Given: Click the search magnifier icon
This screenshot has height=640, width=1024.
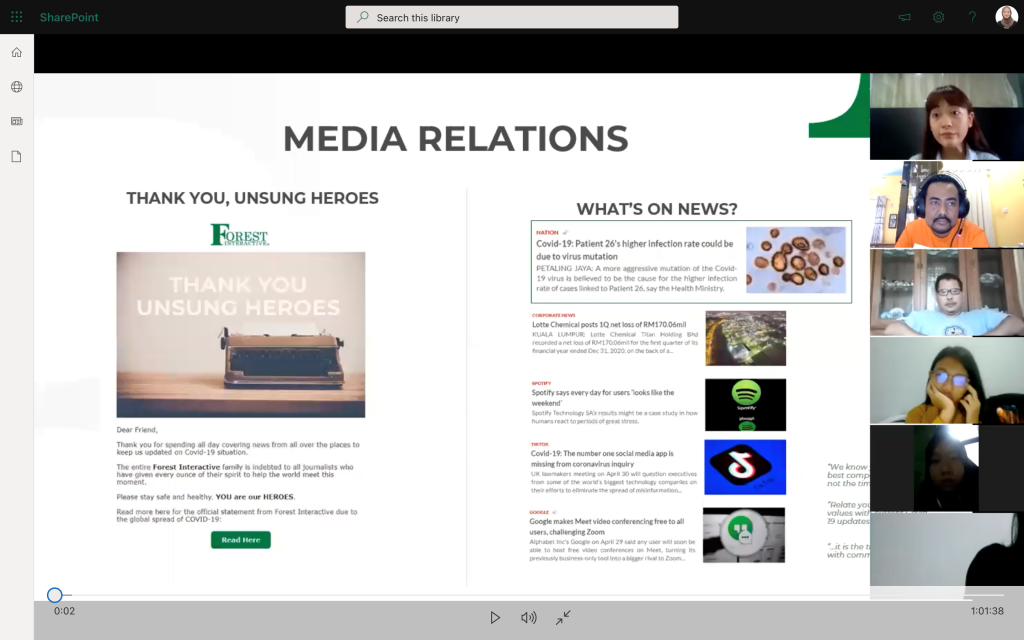Looking at the screenshot, I should pos(362,17).
